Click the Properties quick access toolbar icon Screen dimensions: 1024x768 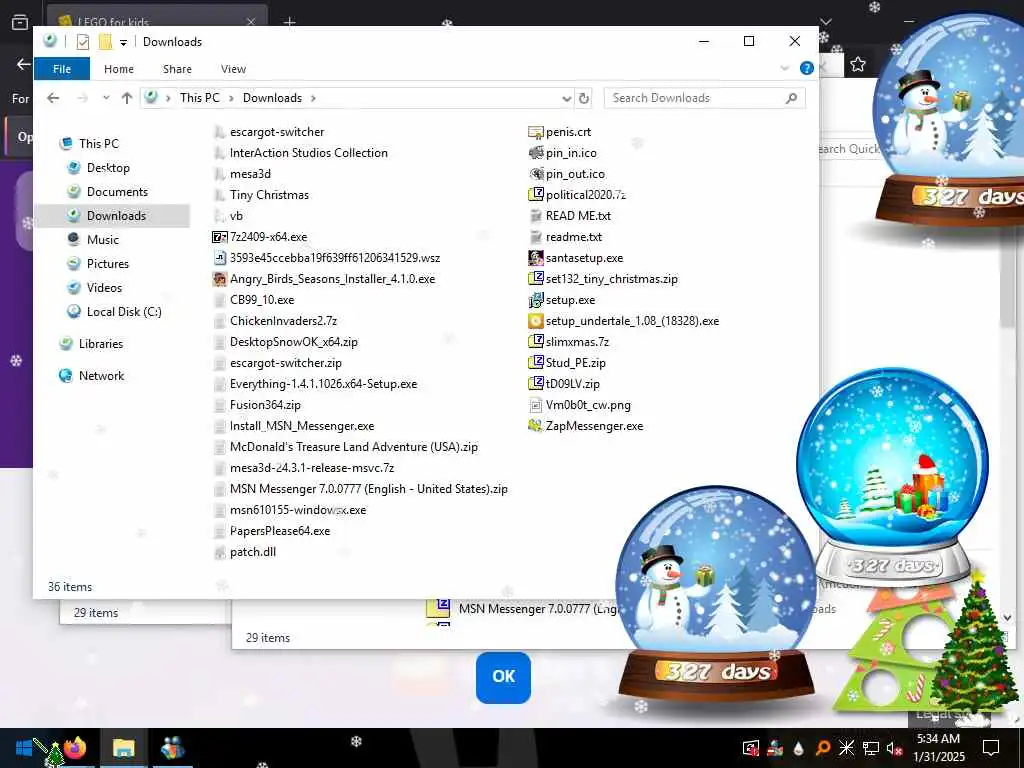coord(83,42)
